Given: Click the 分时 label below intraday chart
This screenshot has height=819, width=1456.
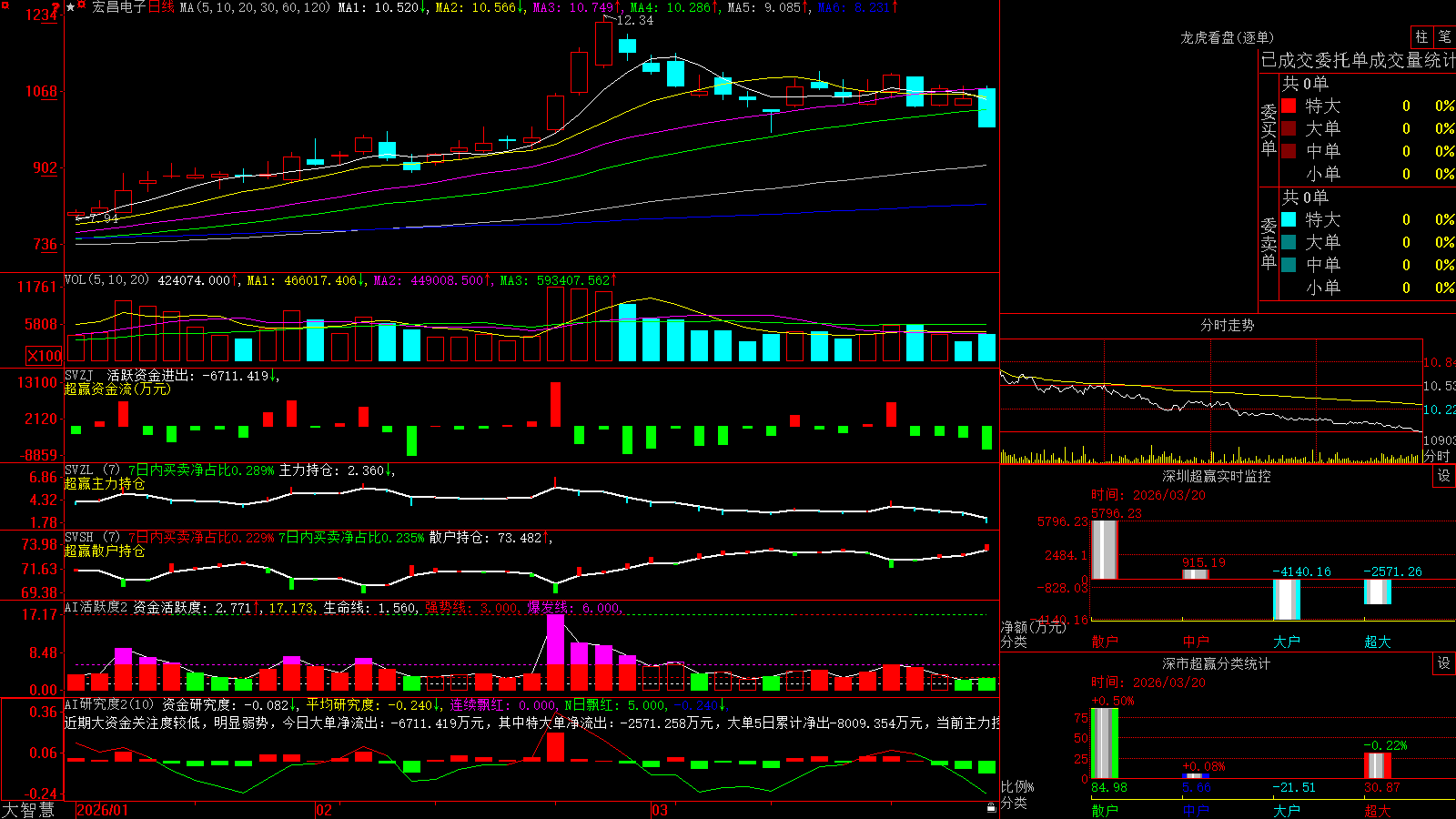Looking at the screenshot, I should tap(1436, 456).
